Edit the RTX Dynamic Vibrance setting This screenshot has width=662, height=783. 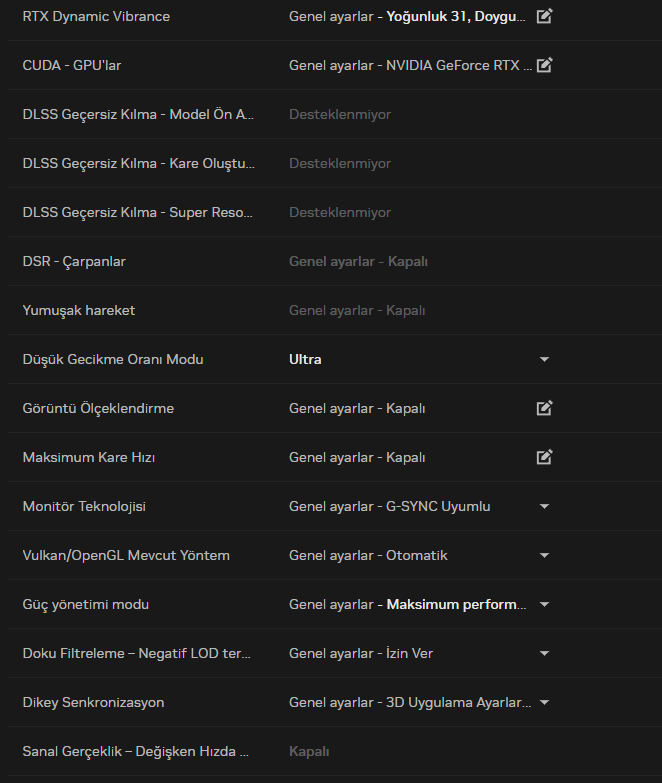click(x=544, y=16)
